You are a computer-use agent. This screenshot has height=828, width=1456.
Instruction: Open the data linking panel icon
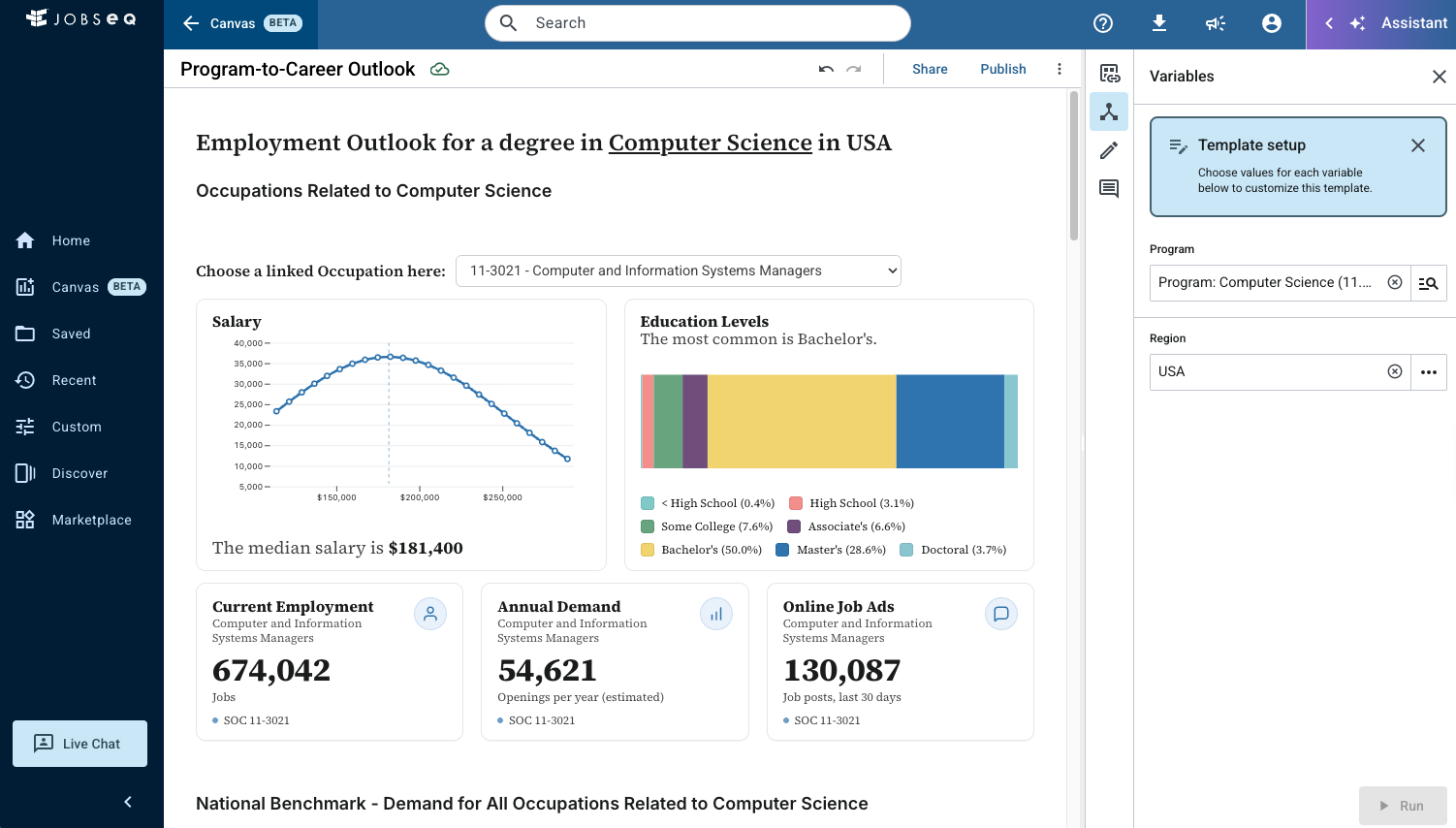tap(1109, 74)
